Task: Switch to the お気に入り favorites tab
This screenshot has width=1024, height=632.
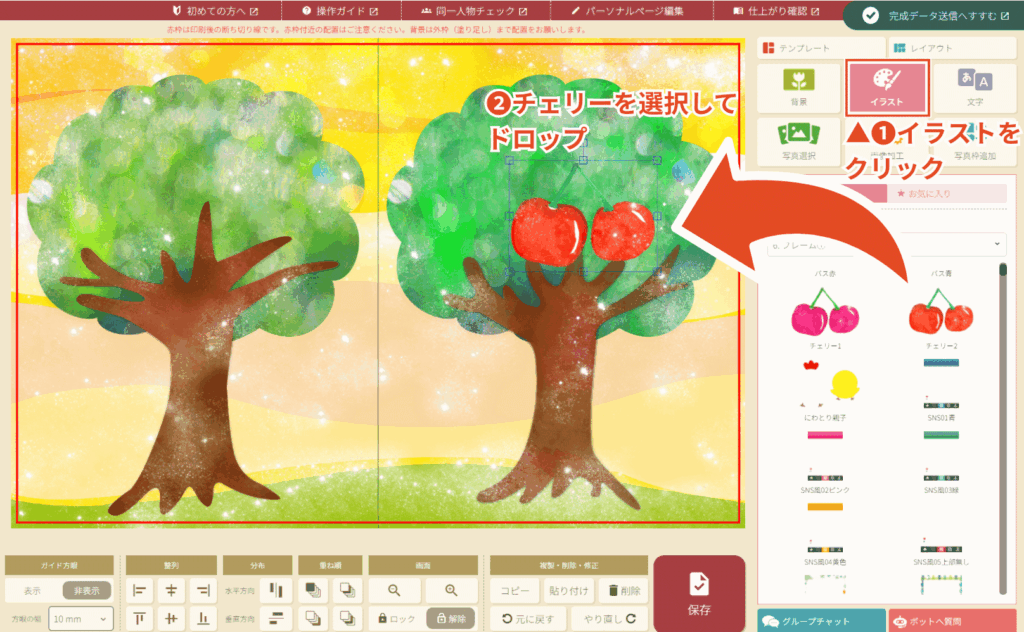Action: coord(947,193)
